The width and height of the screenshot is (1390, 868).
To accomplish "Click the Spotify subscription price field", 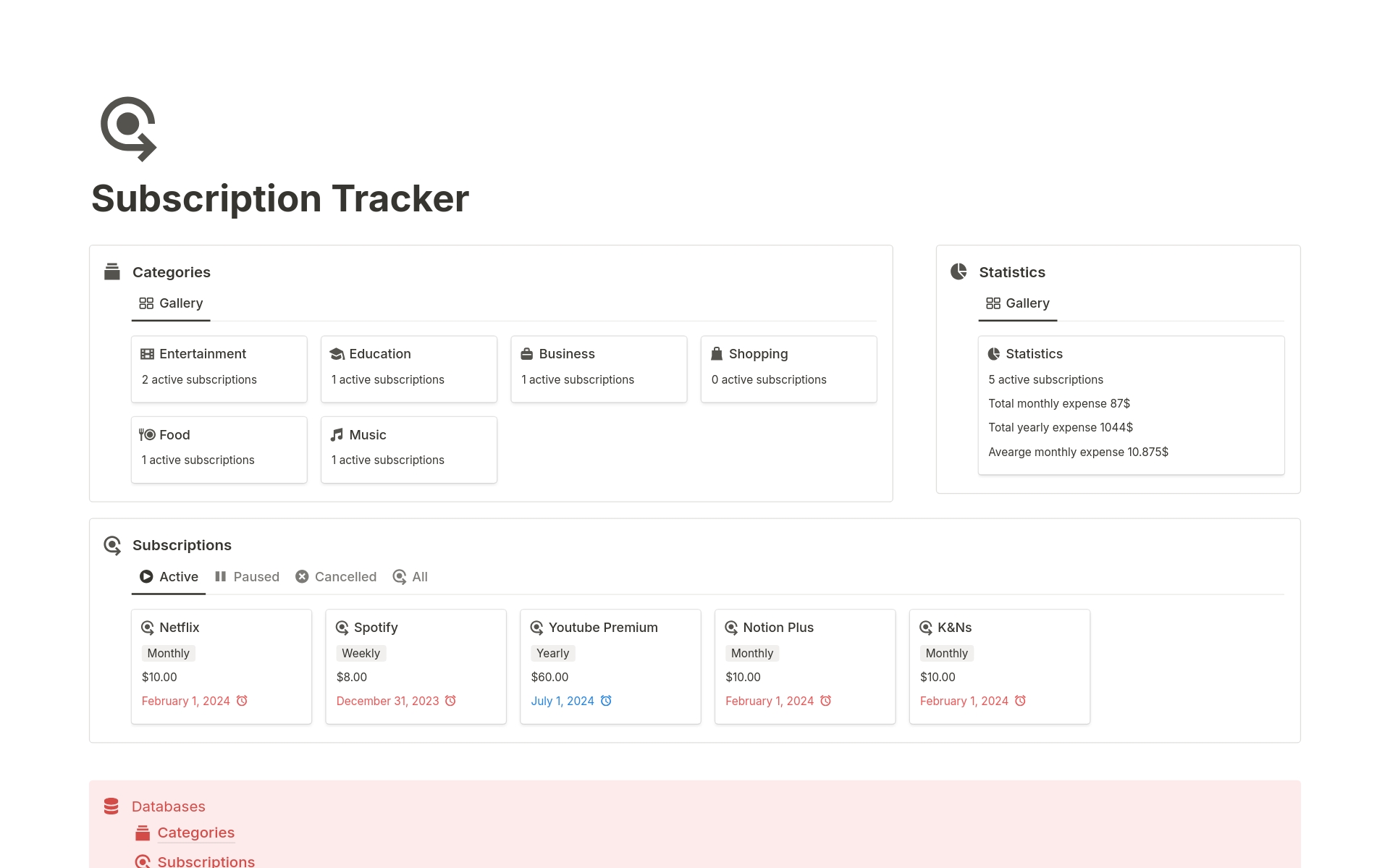I will point(352,677).
